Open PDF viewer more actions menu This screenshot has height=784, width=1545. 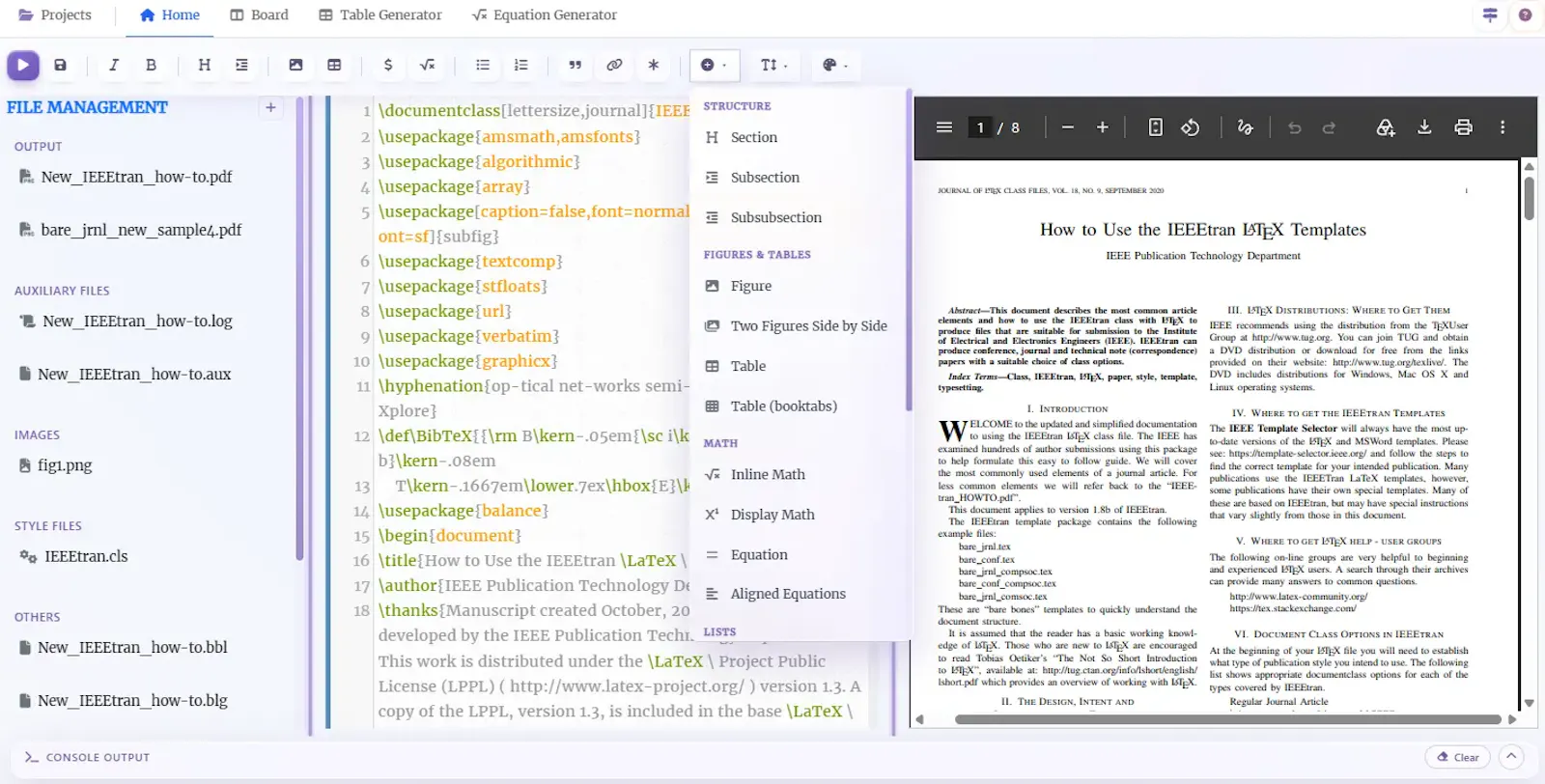click(1503, 127)
